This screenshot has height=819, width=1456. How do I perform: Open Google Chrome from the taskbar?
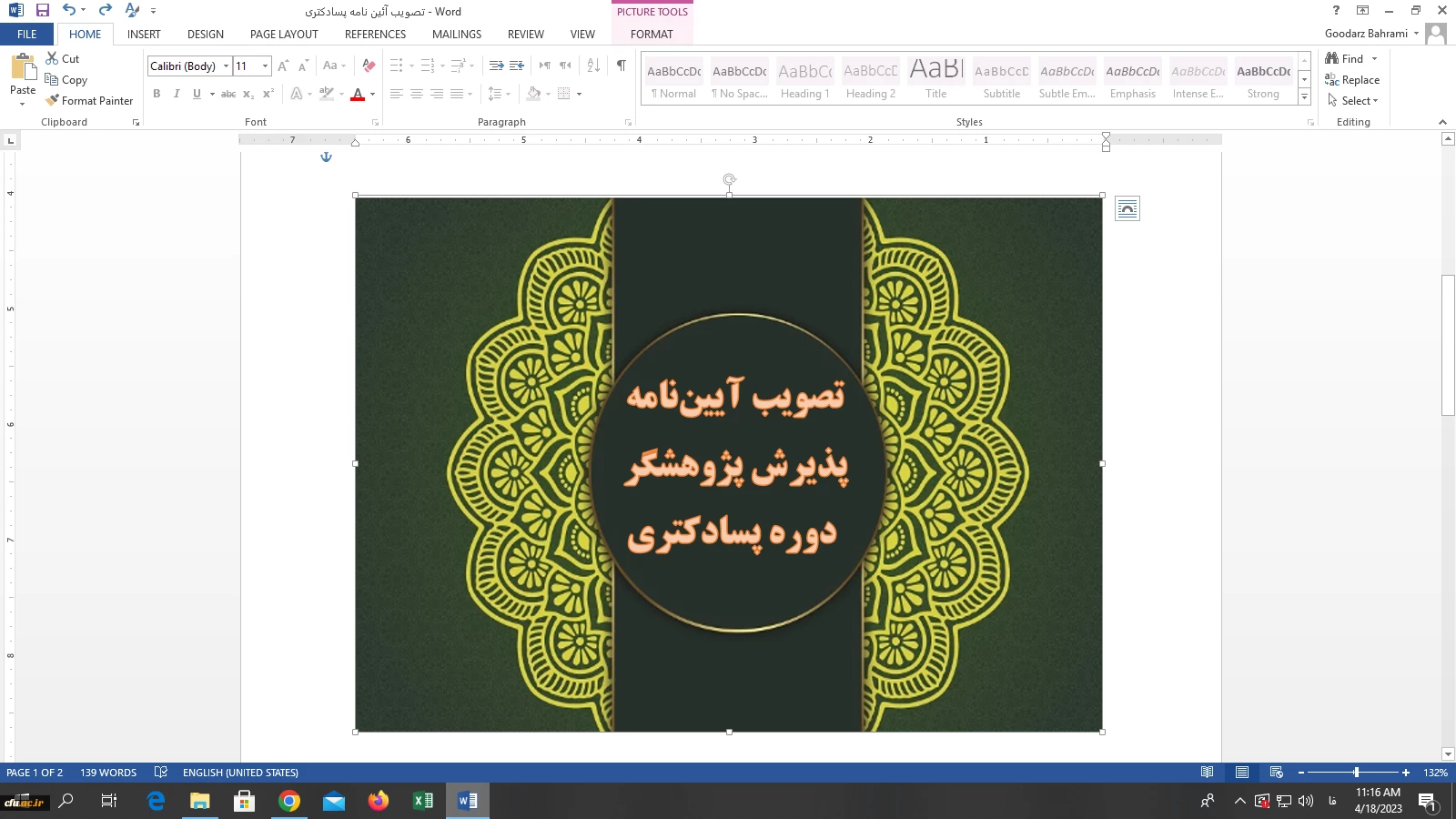point(289,801)
